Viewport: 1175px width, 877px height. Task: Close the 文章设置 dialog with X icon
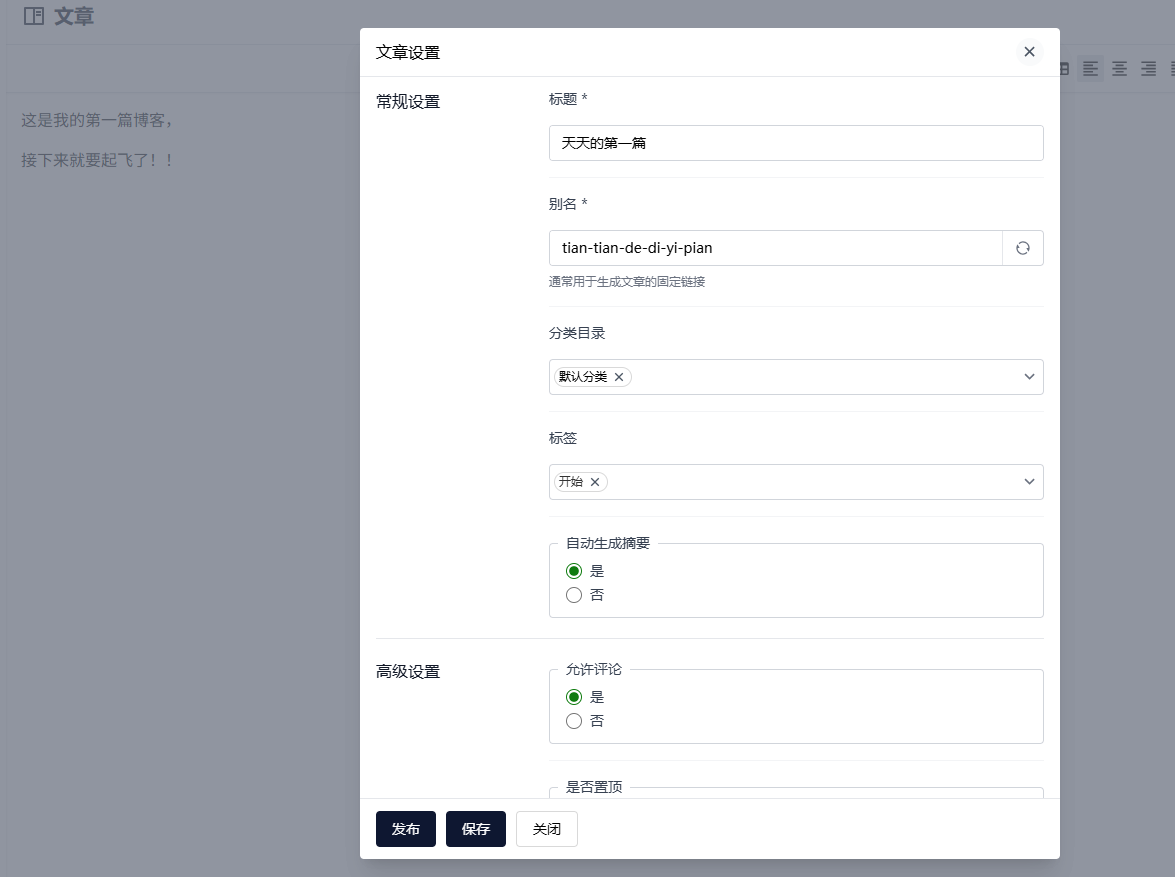[1029, 52]
